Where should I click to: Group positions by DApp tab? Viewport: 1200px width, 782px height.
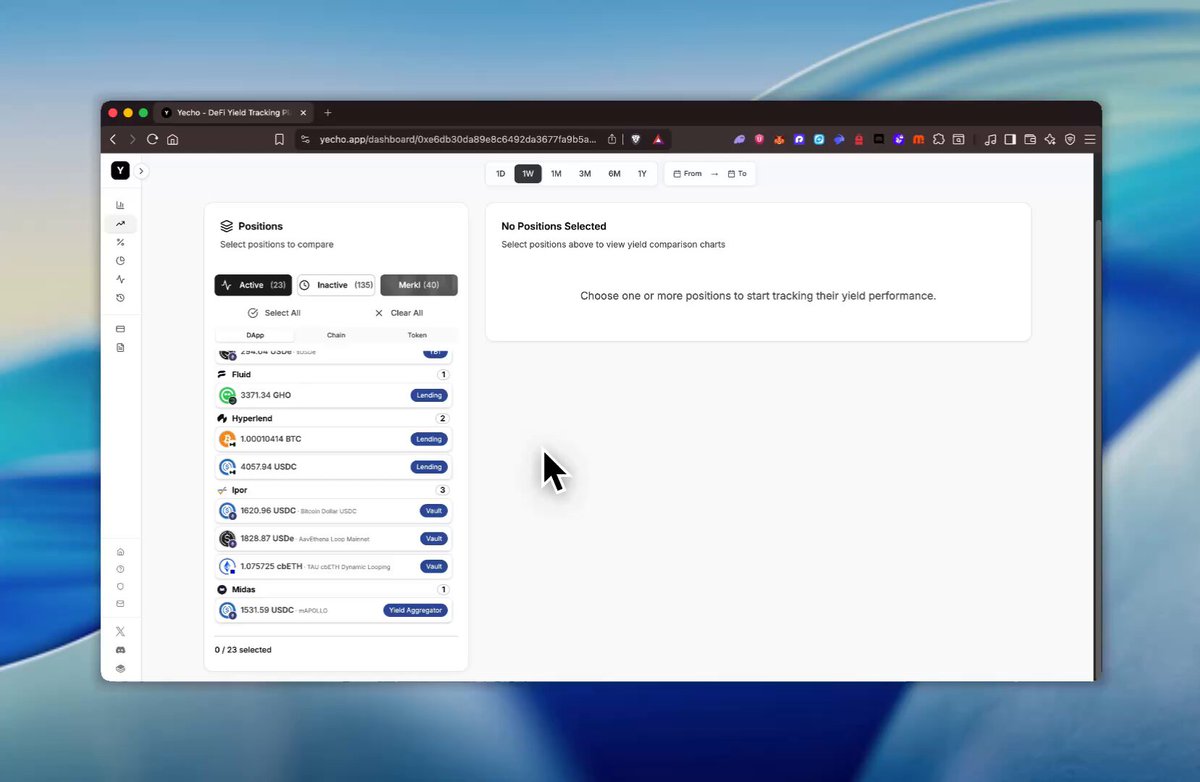tap(255, 335)
